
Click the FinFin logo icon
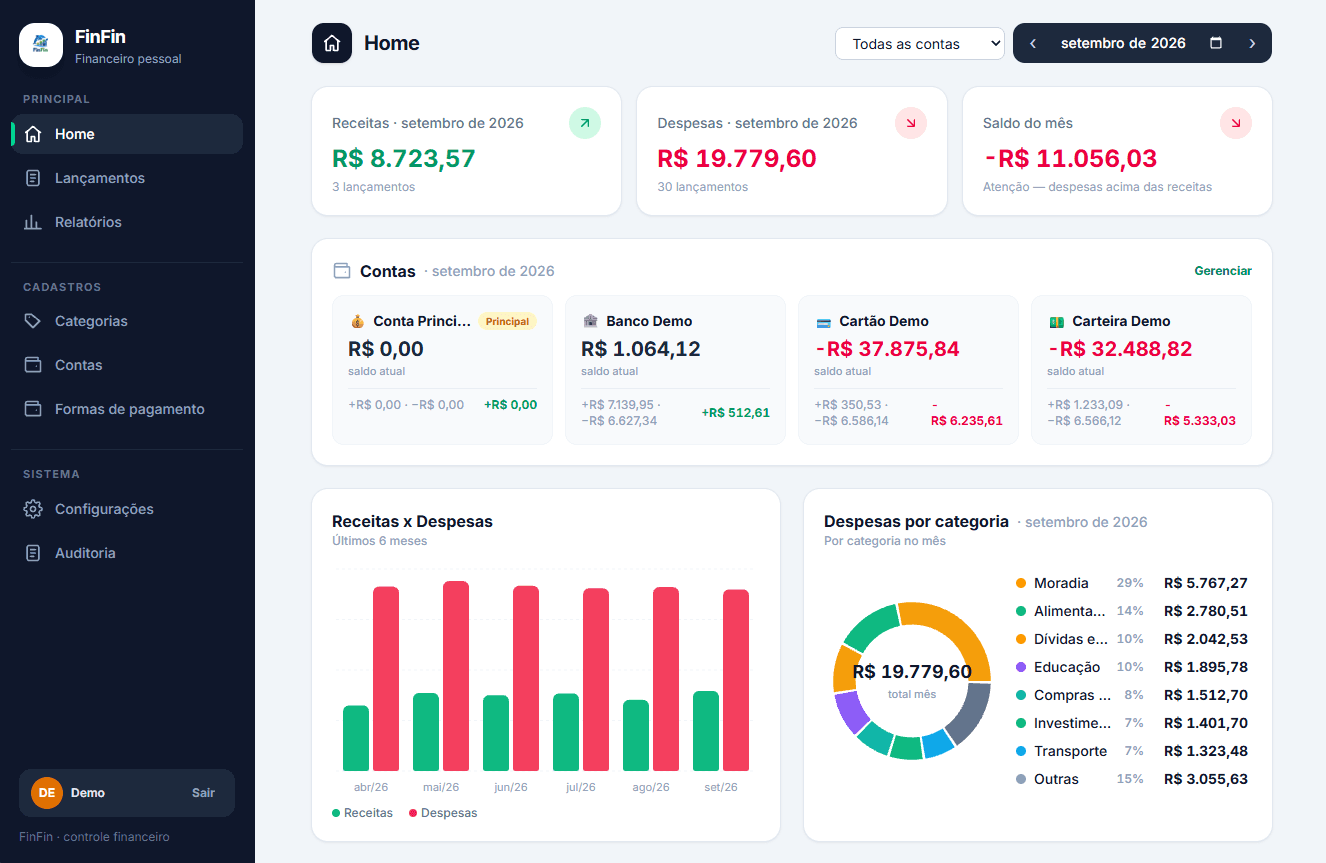(41, 45)
